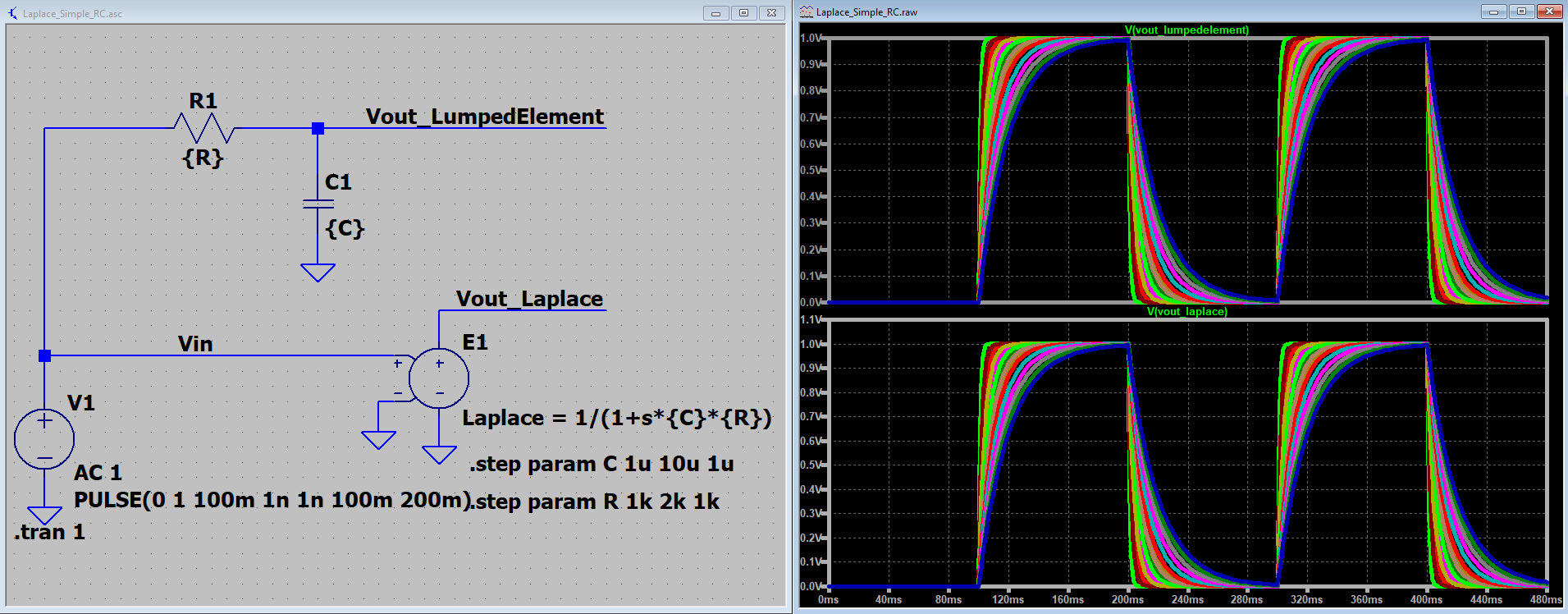Select the C1 capacitor symbol
Viewport: 1568px width, 614px height.
[x=318, y=204]
